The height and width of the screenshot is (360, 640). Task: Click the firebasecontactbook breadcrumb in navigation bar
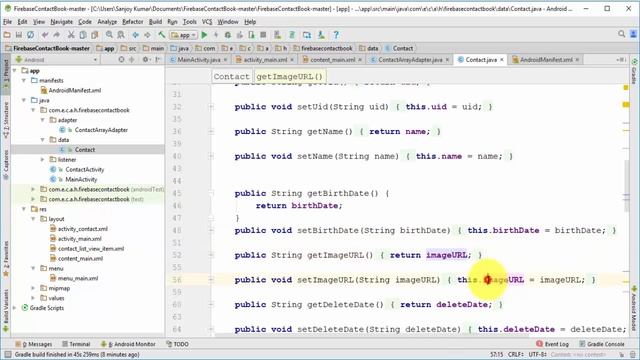click(x=322, y=48)
